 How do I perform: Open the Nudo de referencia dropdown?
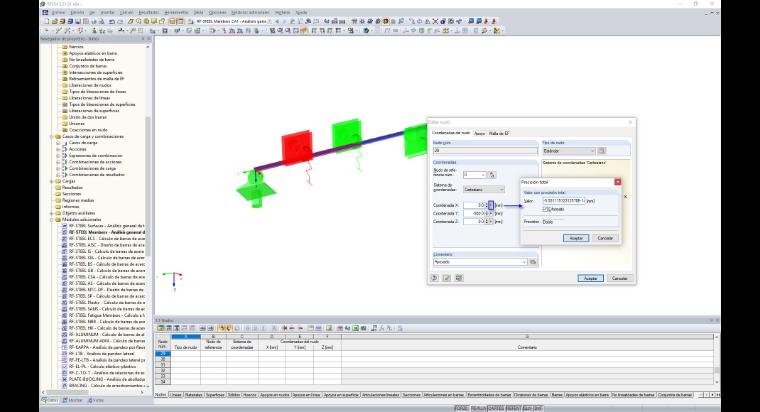(x=475, y=174)
